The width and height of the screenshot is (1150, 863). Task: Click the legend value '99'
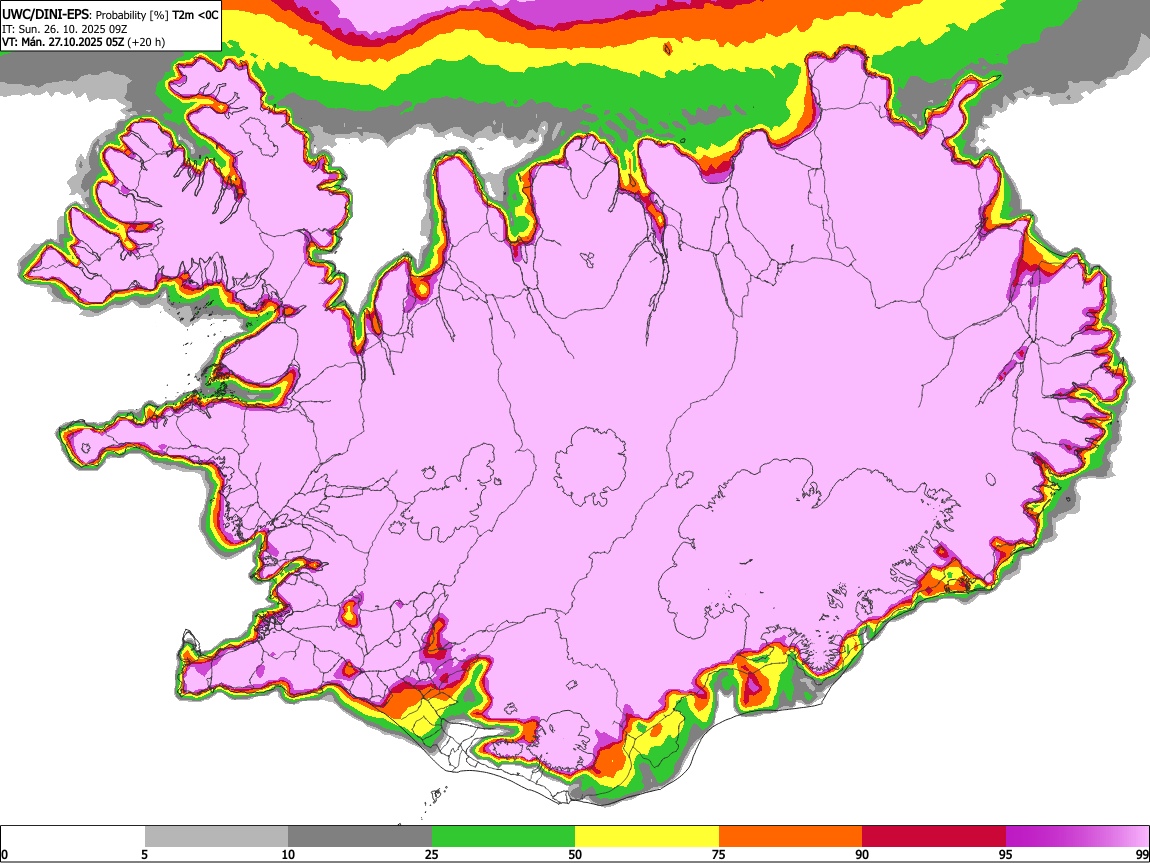coord(1142,855)
